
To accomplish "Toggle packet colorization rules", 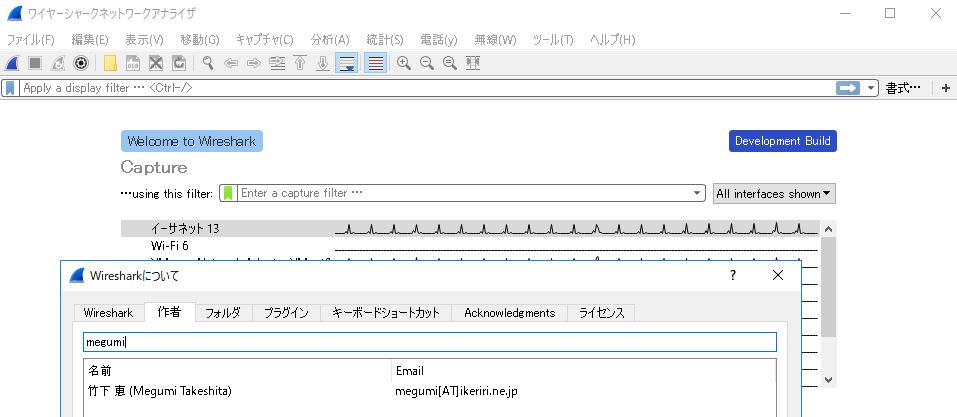I will coord(376,63).
